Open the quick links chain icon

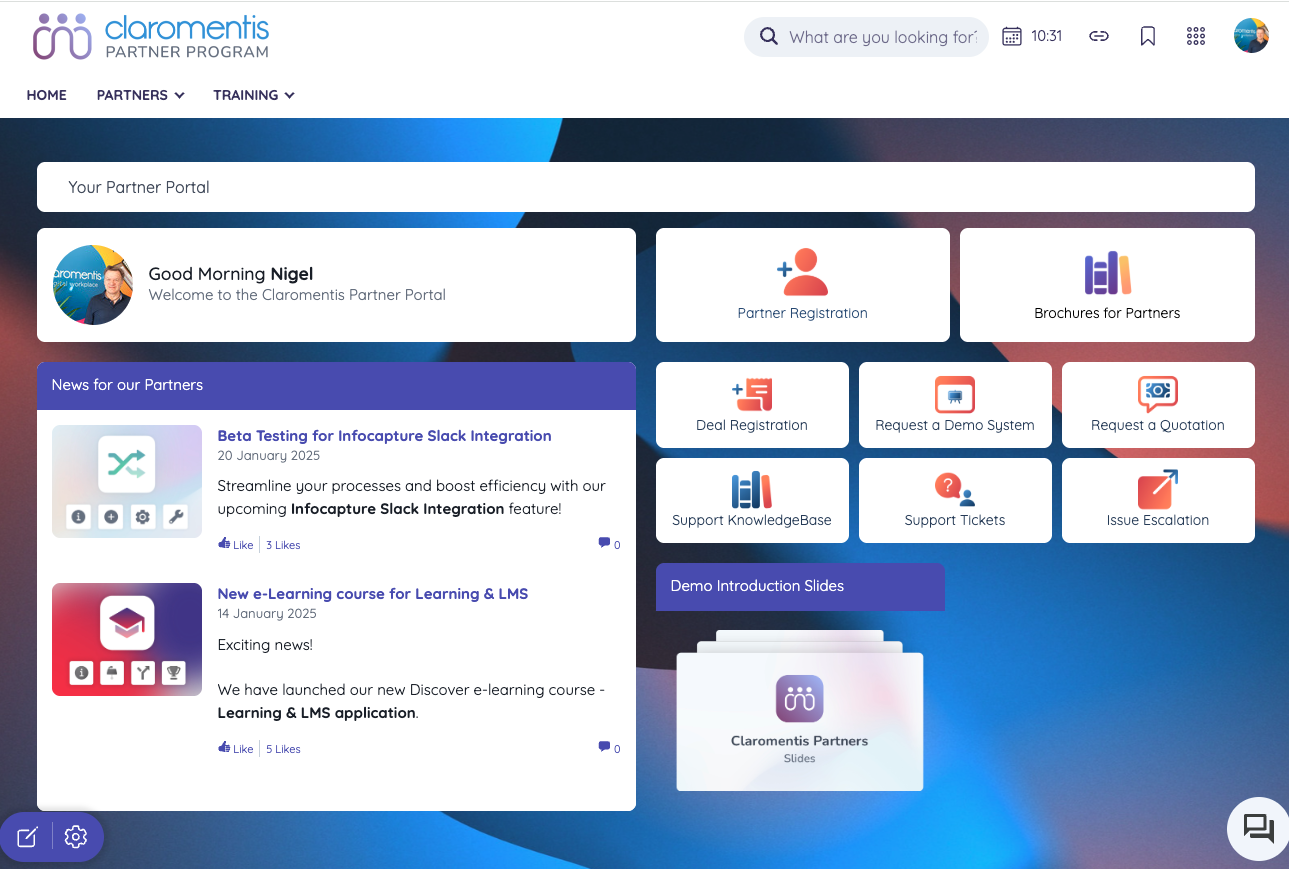[x=1099, y=37]
